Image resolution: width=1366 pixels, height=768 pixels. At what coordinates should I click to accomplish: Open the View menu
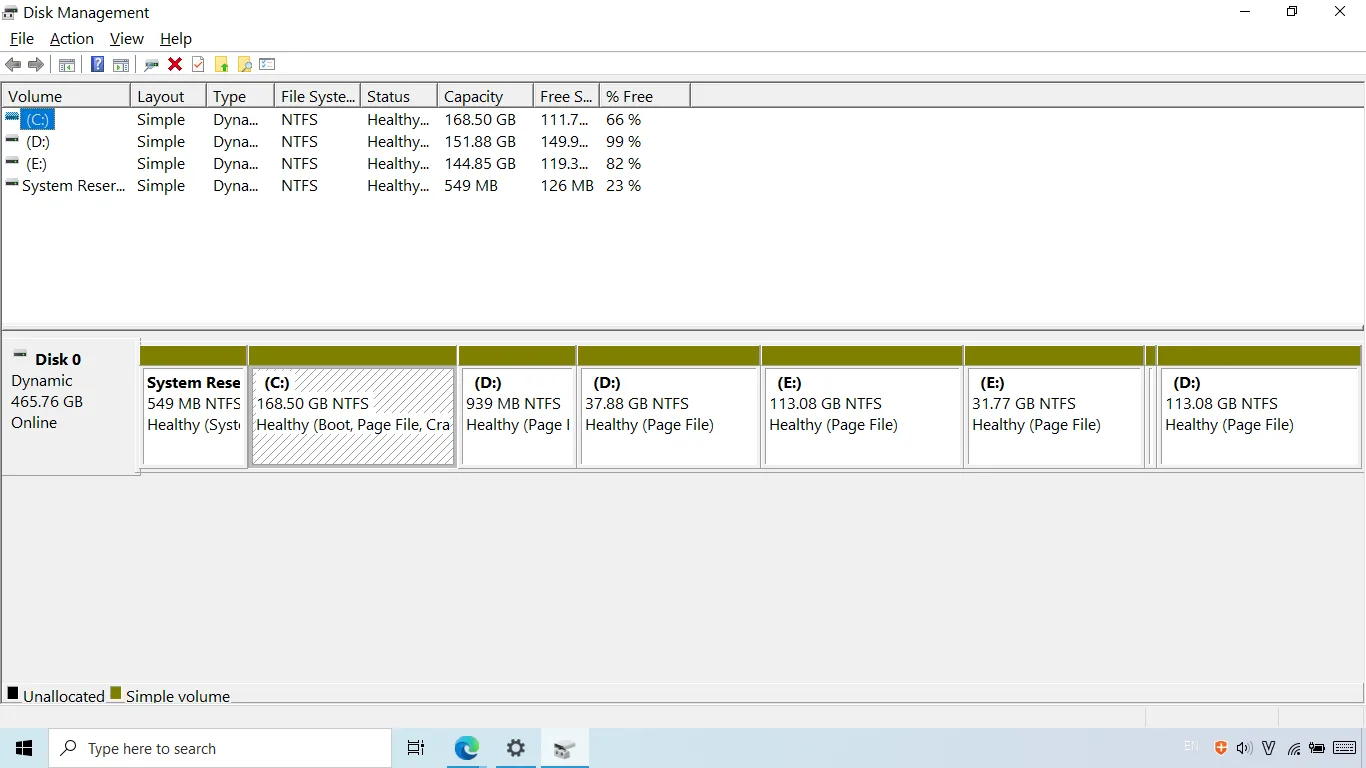126,38
